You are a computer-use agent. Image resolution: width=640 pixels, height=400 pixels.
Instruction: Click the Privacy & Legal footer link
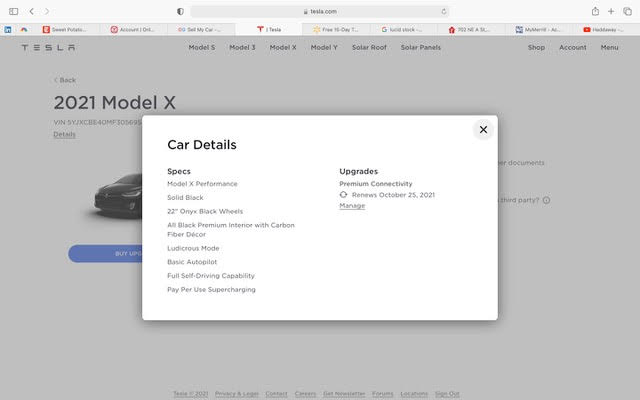[235, 394]
